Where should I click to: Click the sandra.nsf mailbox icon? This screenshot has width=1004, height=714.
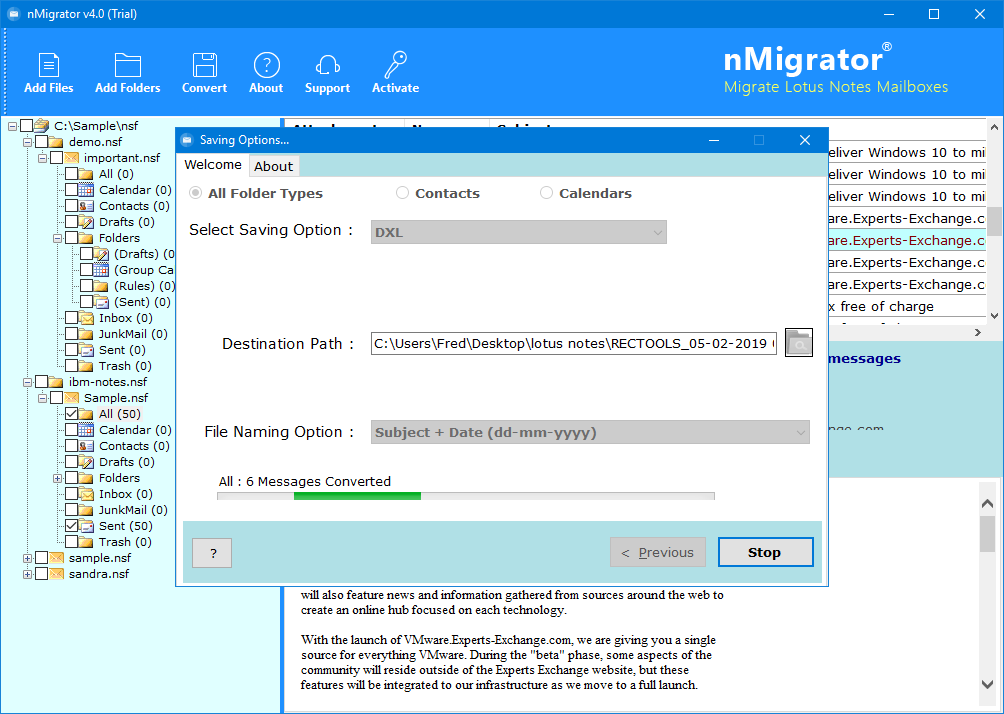click(56, 574)
